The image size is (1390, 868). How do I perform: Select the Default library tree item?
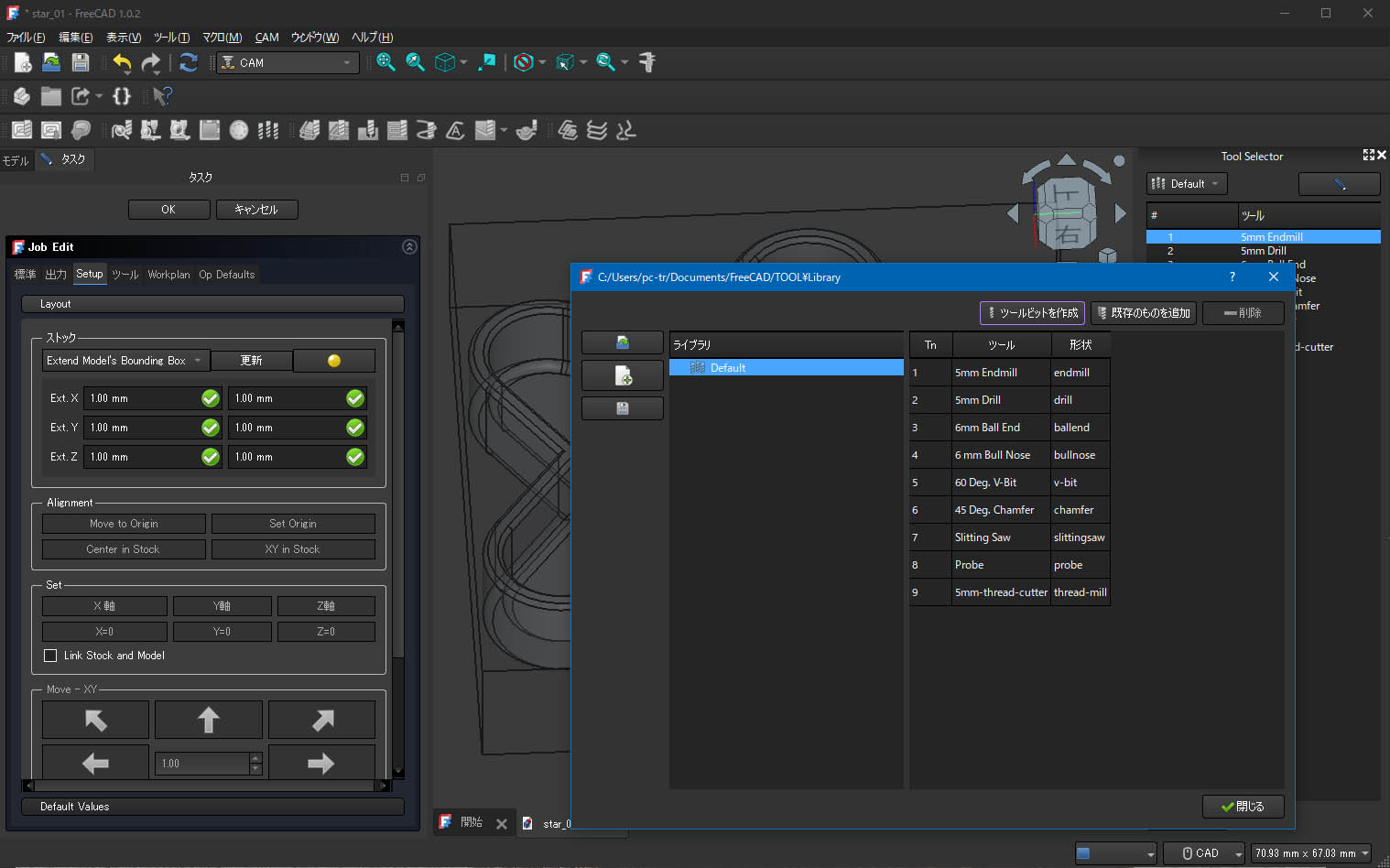click(728, 368)
